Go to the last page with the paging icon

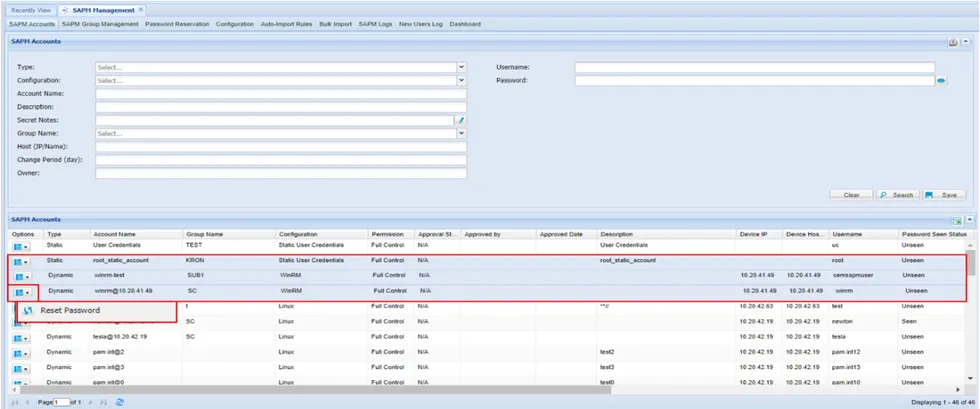[x=103, y=401]
